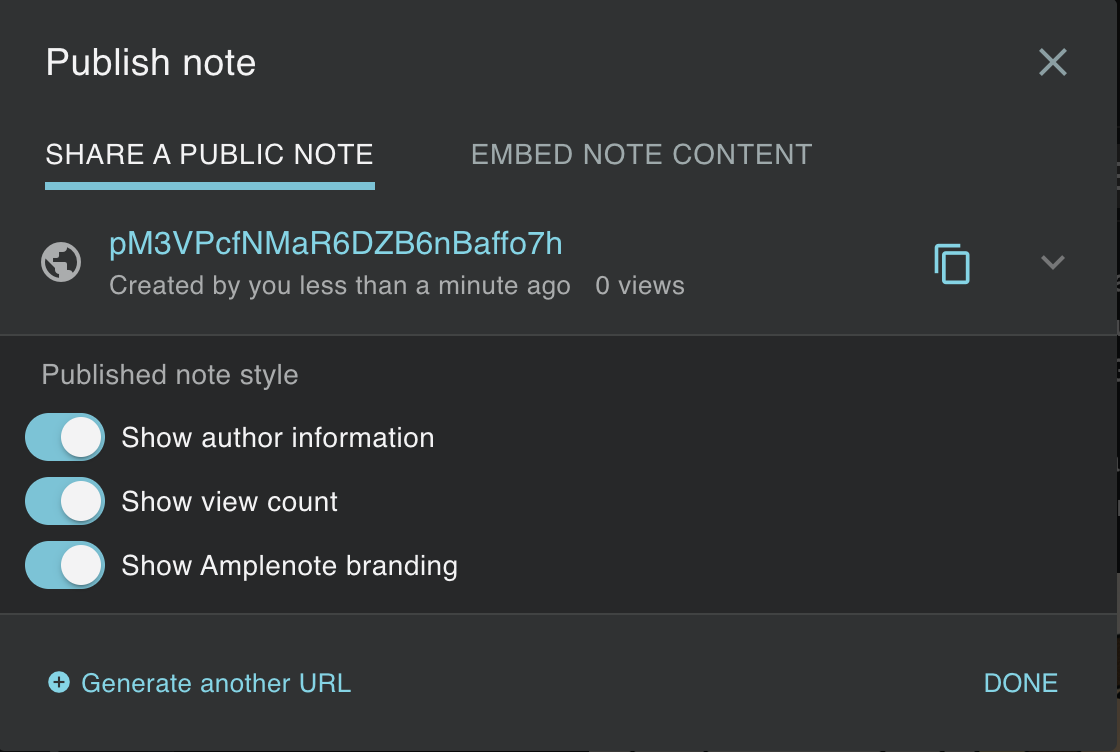Select the Share a Public Note tab

click(x=209, y=155)
